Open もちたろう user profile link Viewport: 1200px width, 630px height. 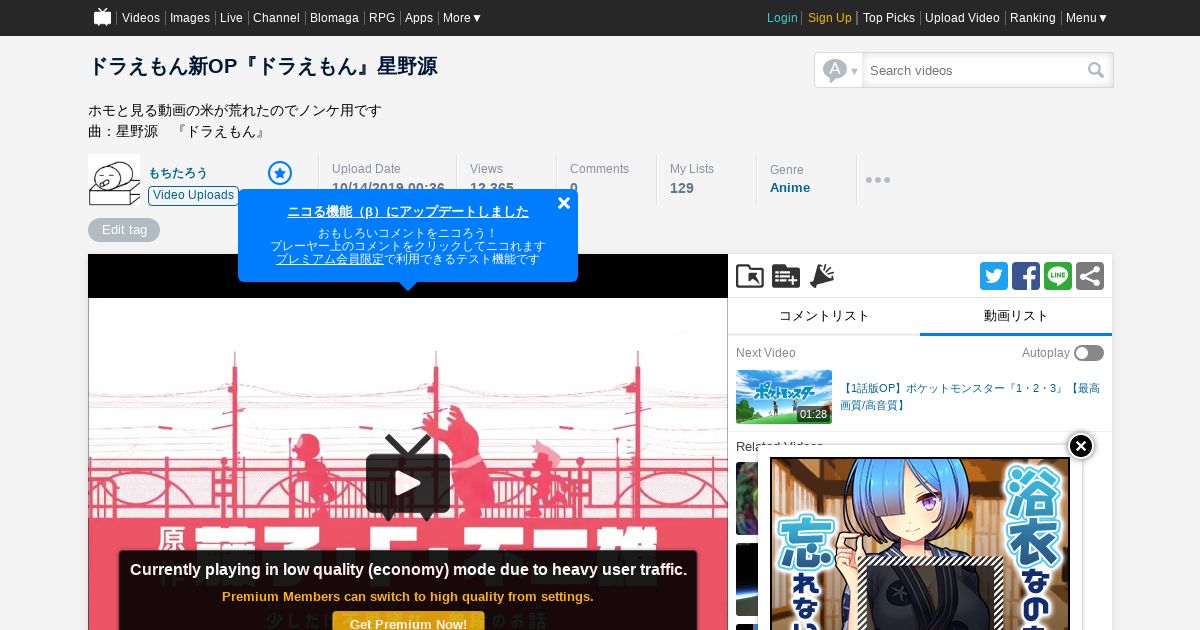[178, 173]
